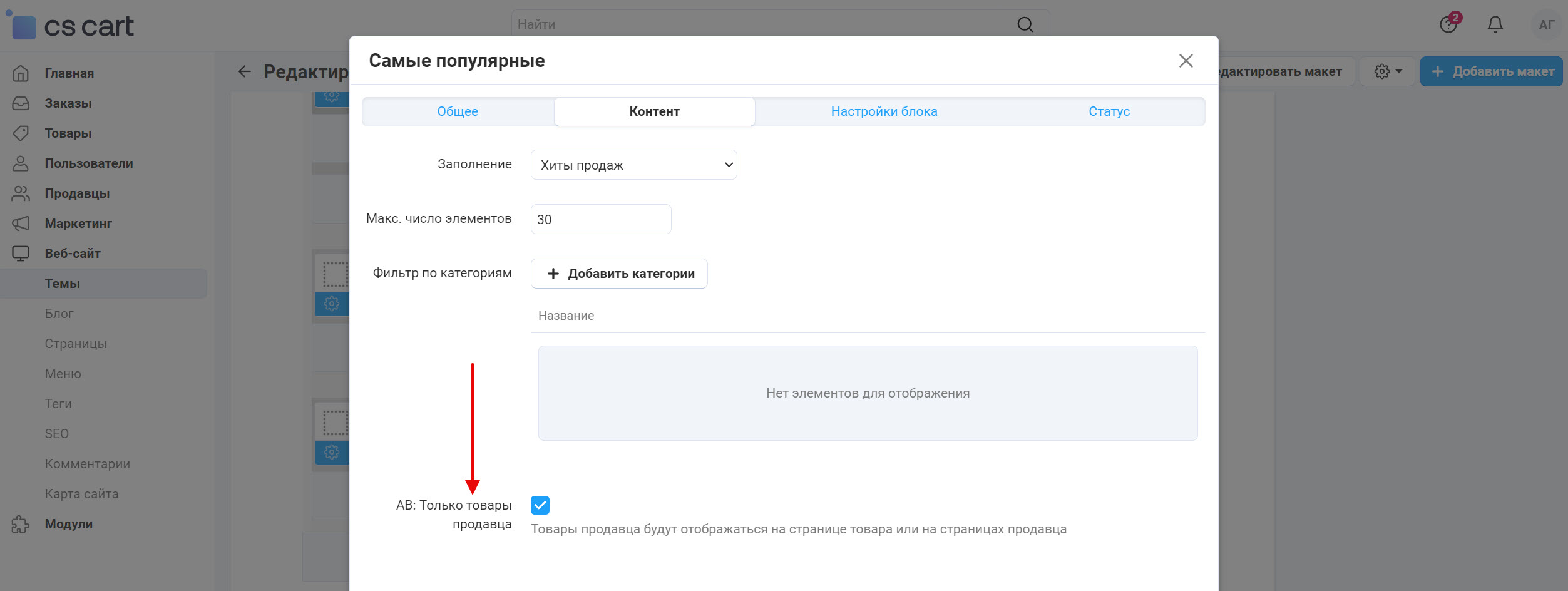Open the Модули puzzle icon
The height and width of the screenshot is (591, 1568).
pyautogui.click(x=21, y=524)
